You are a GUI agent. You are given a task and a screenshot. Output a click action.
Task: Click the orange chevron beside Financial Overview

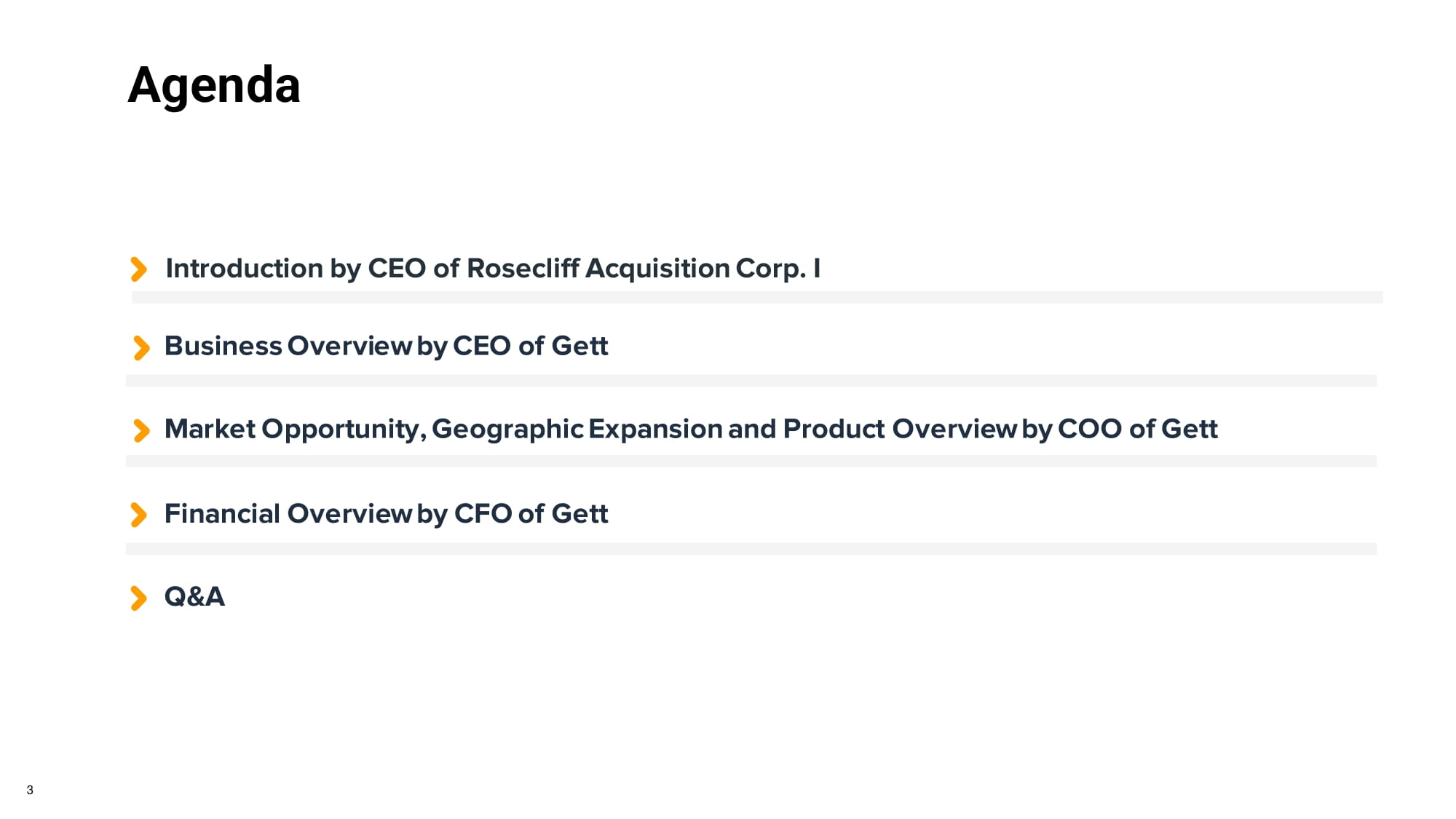[x=138, y=515]
